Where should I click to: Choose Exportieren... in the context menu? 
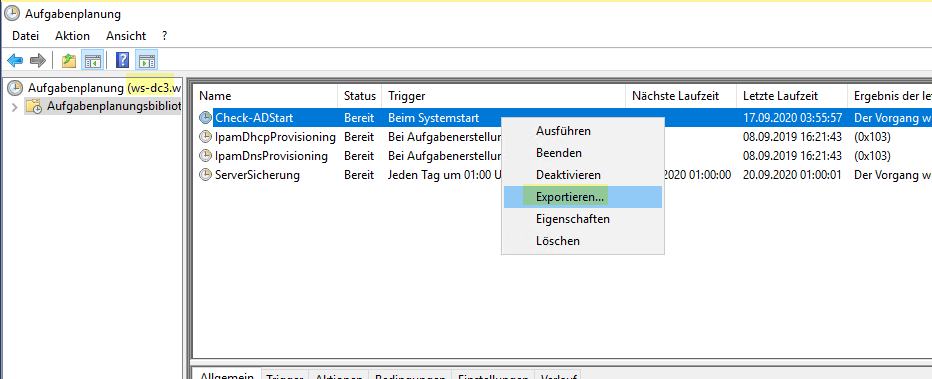(x=582, y=197)
